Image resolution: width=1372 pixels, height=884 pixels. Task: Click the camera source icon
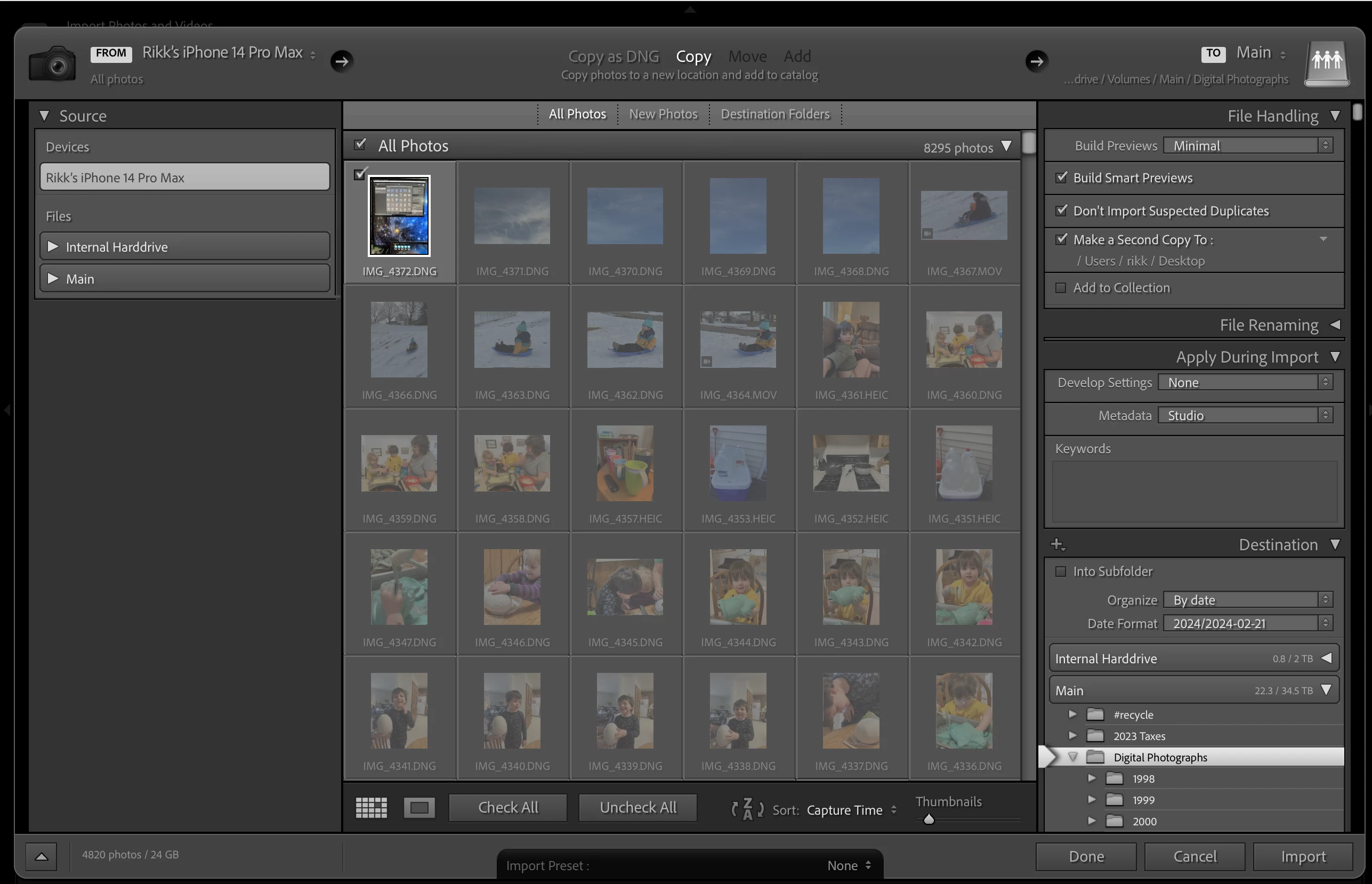52,64
